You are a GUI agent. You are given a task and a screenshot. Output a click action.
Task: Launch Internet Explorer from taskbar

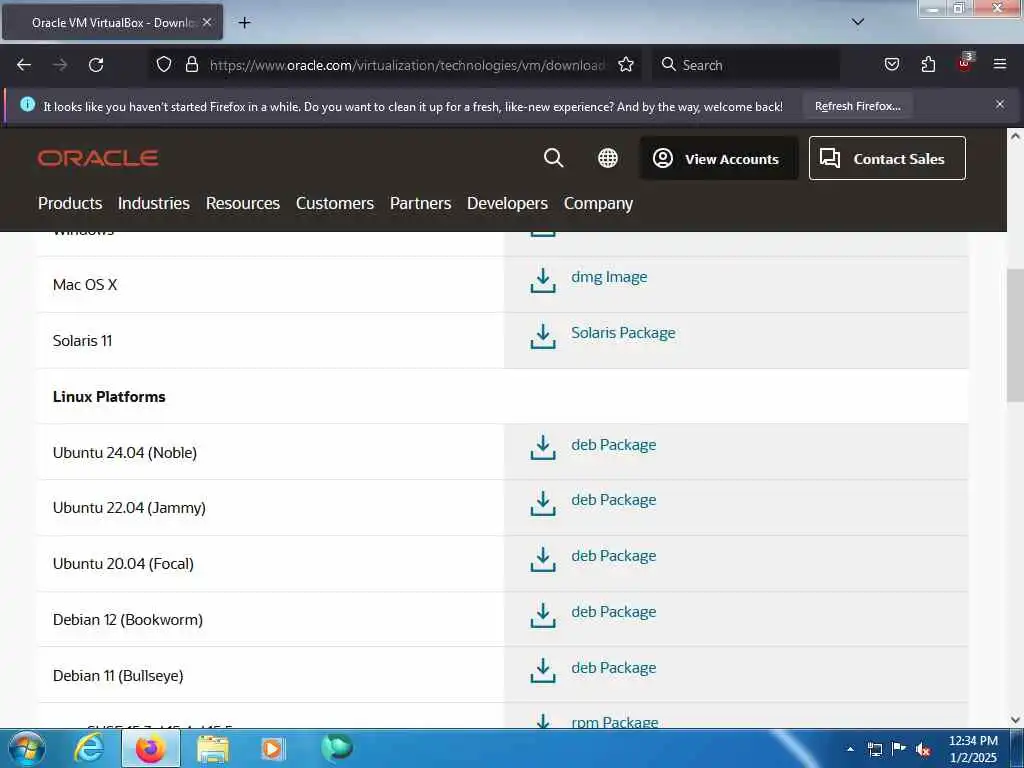pyautogui.click(x=89, y=748)
